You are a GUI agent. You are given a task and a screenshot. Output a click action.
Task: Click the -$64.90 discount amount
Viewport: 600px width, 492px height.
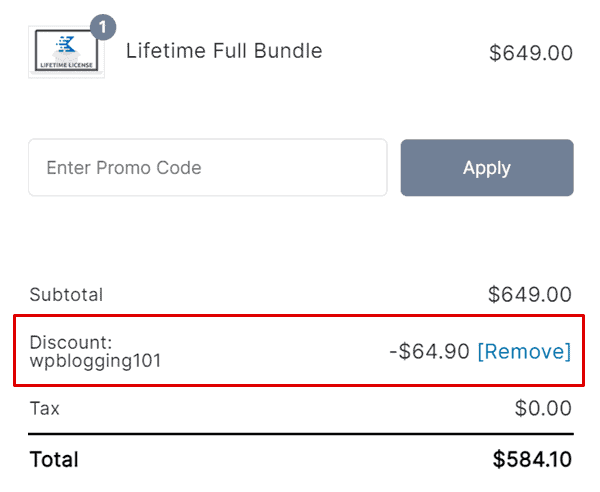pyautogui.click(x=429, y=351)
